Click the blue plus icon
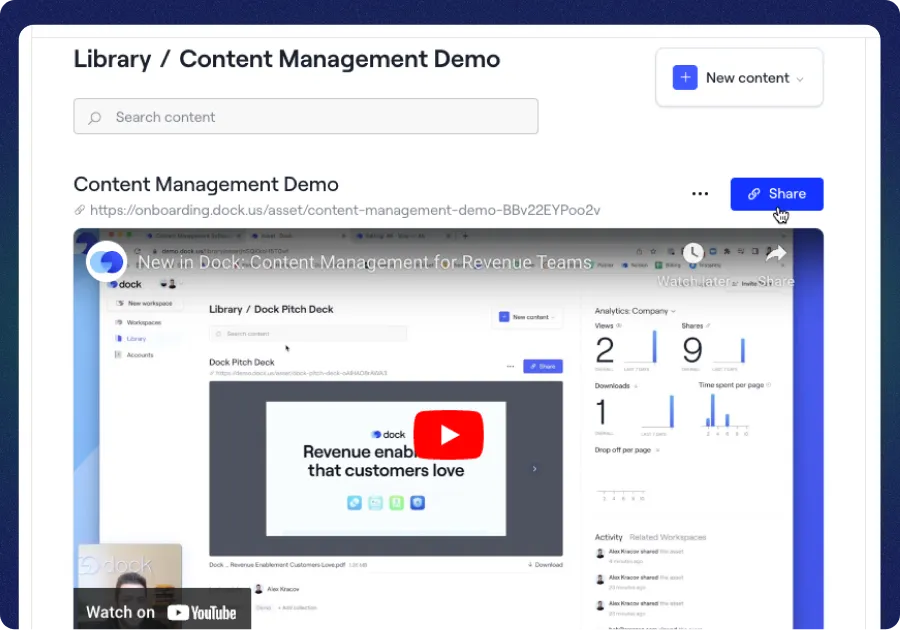The width and height of the screenshot is (900, 630). (685, 77)
